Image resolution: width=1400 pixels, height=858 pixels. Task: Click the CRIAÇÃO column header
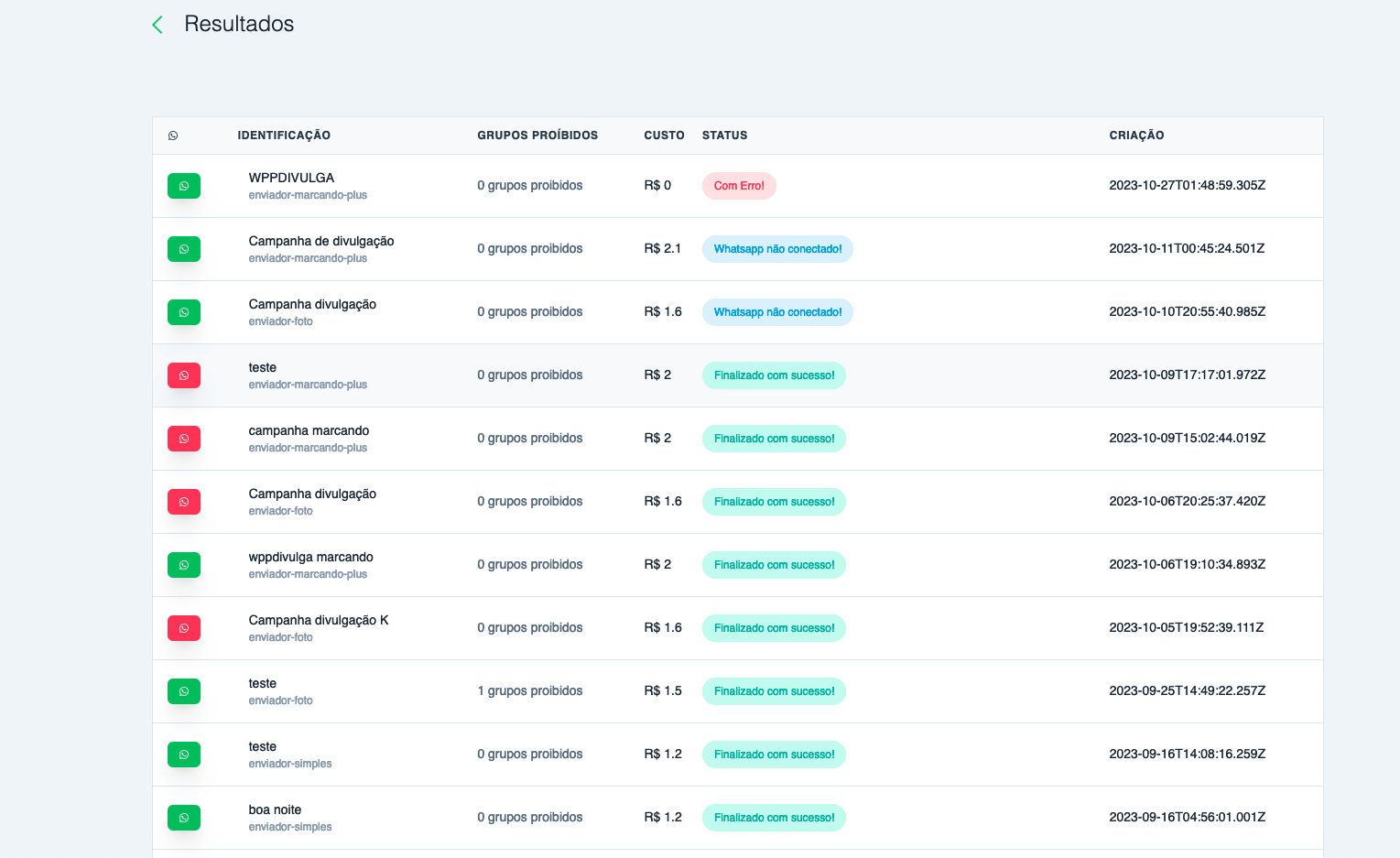coord(1136,136)
